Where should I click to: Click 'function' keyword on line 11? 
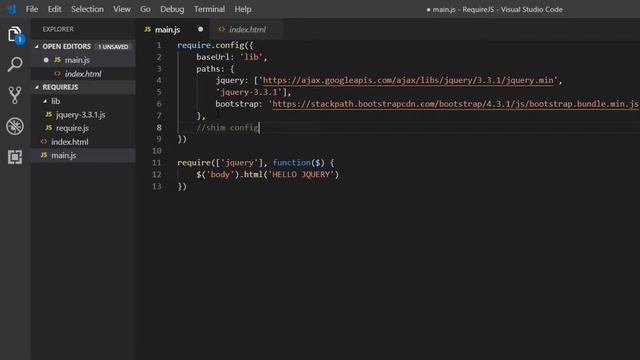coord(291,163)
